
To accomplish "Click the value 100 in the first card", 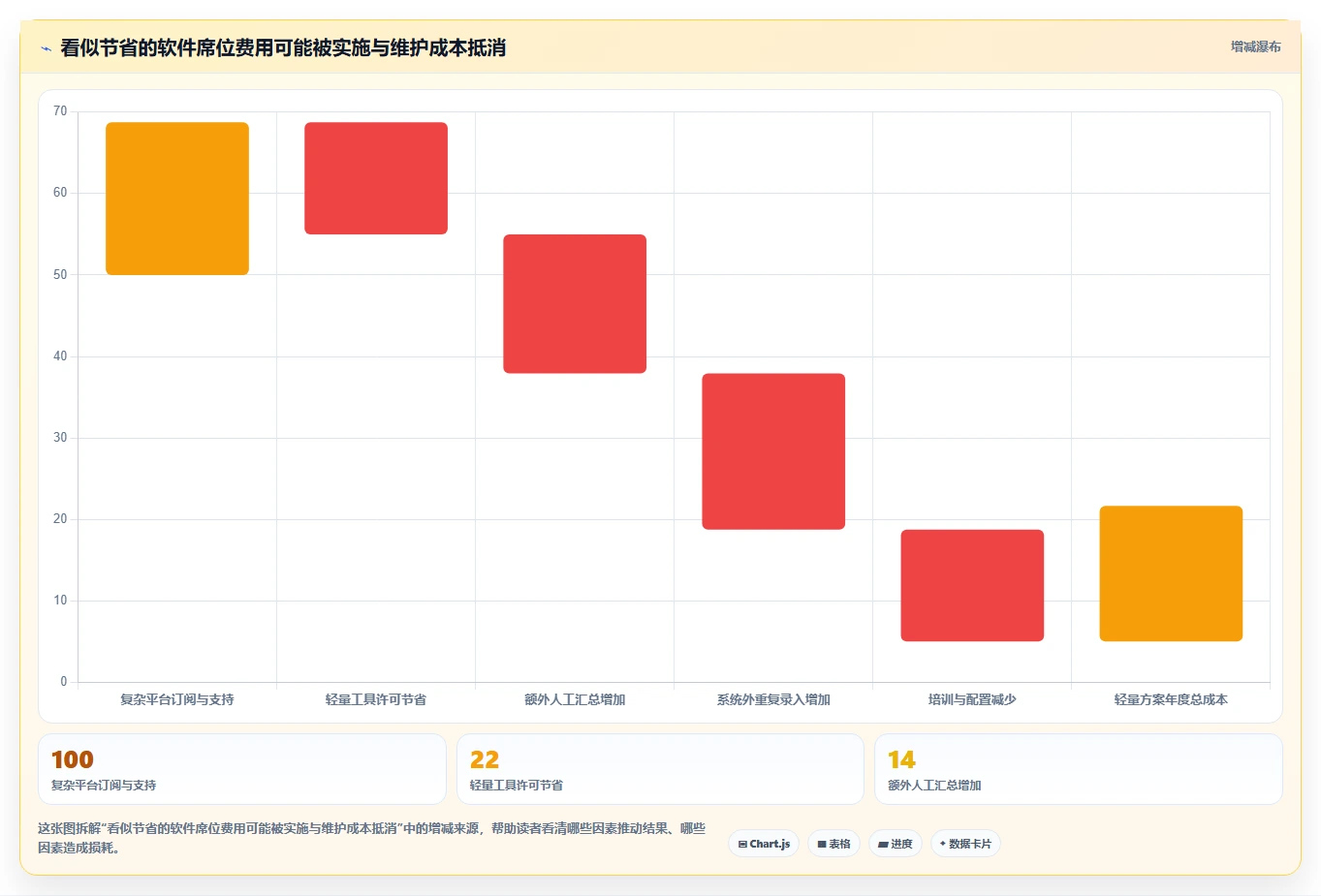I will (73, 759).
